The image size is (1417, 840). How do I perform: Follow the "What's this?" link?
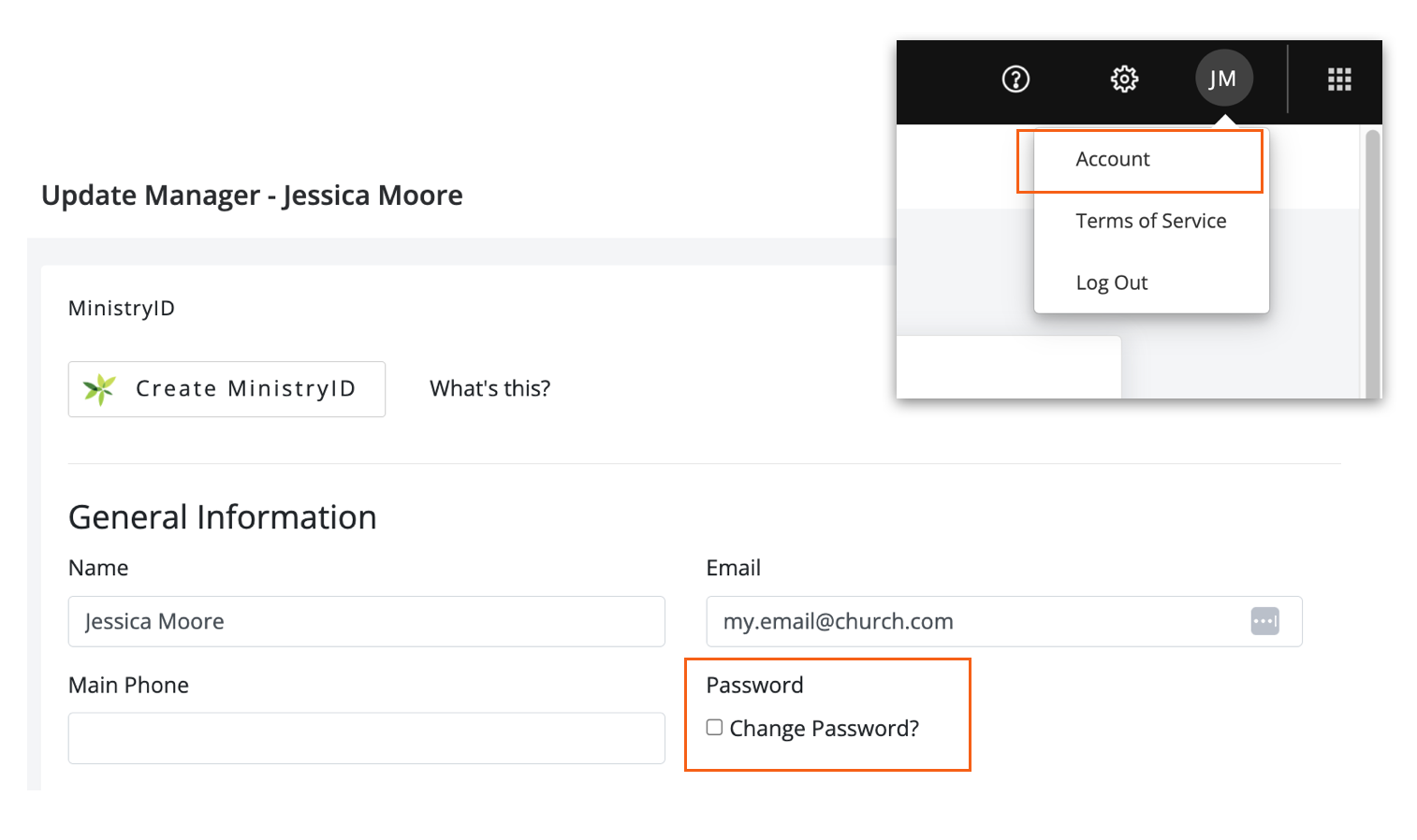(489, 389)
